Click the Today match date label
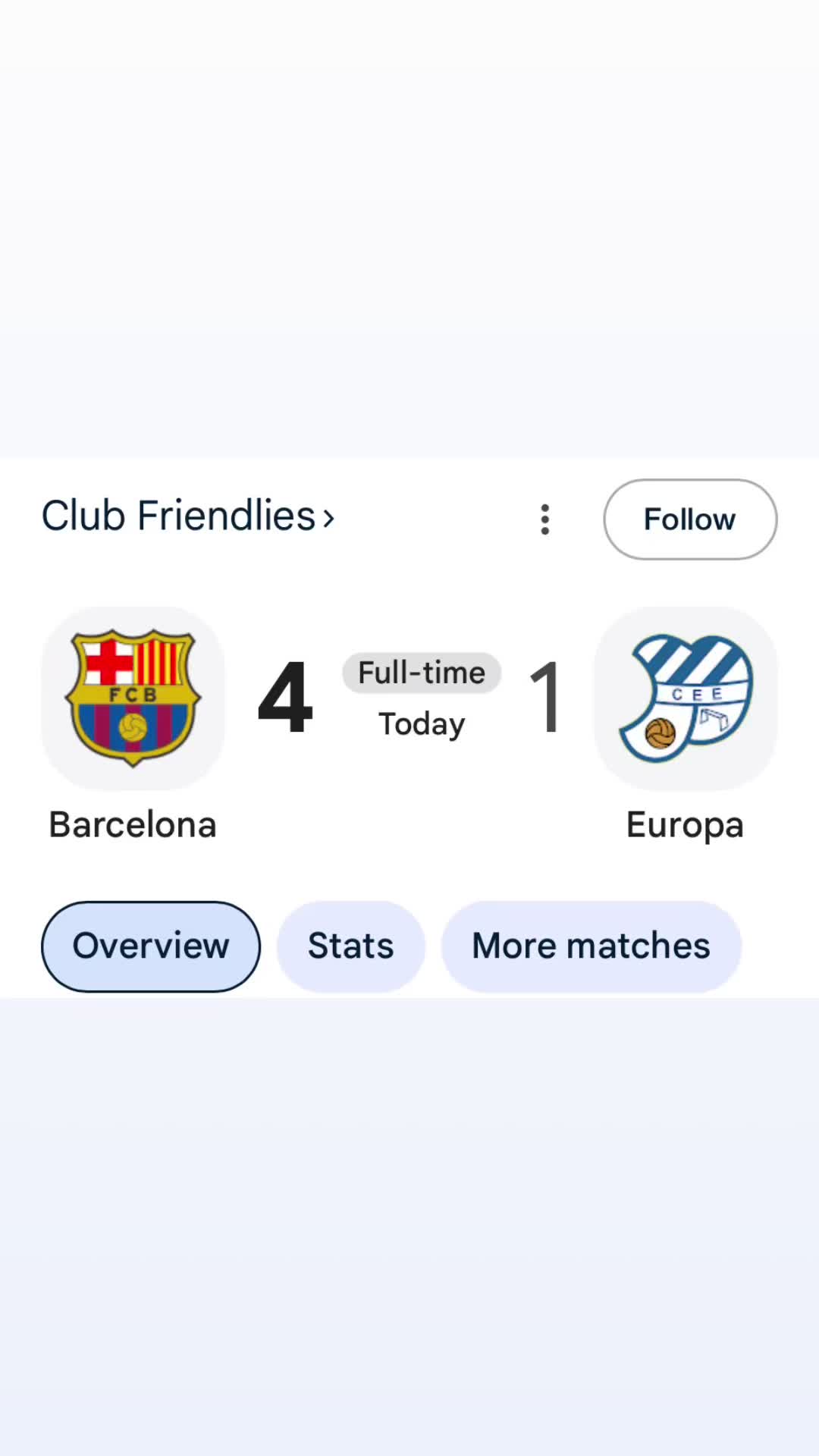 422,725
